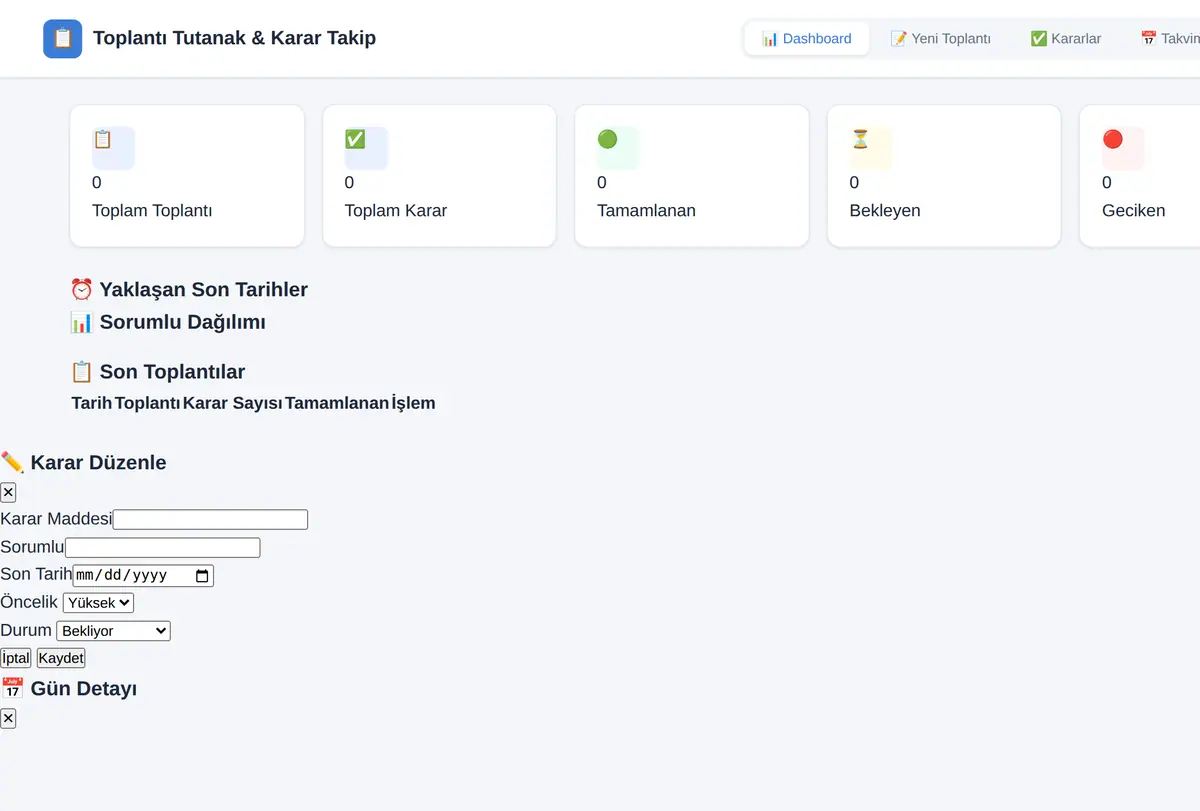
Task: Click the Geciken card label
Action: (x=1134, y=211)
